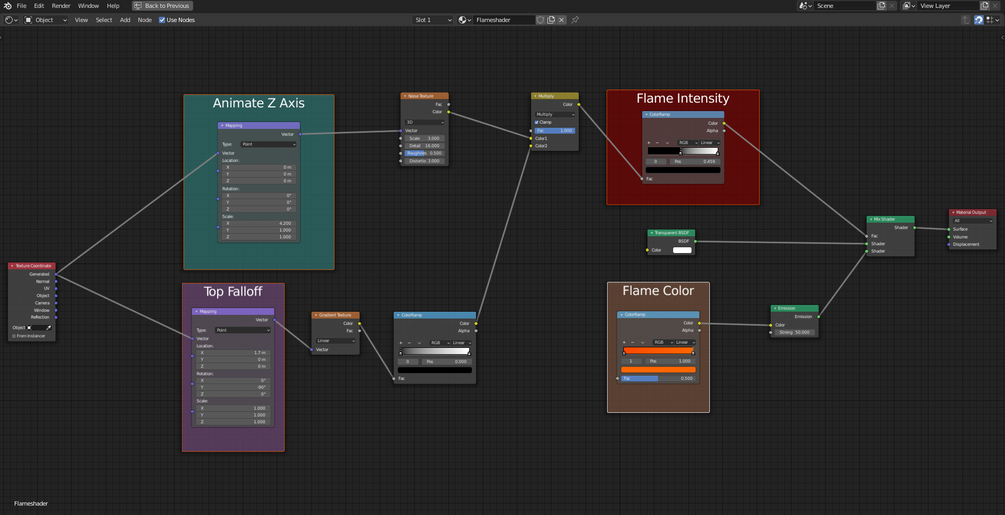Click the orange color swatch in Flame Color
Viewport: 1005px width, 515px height.
coord(658,370)
